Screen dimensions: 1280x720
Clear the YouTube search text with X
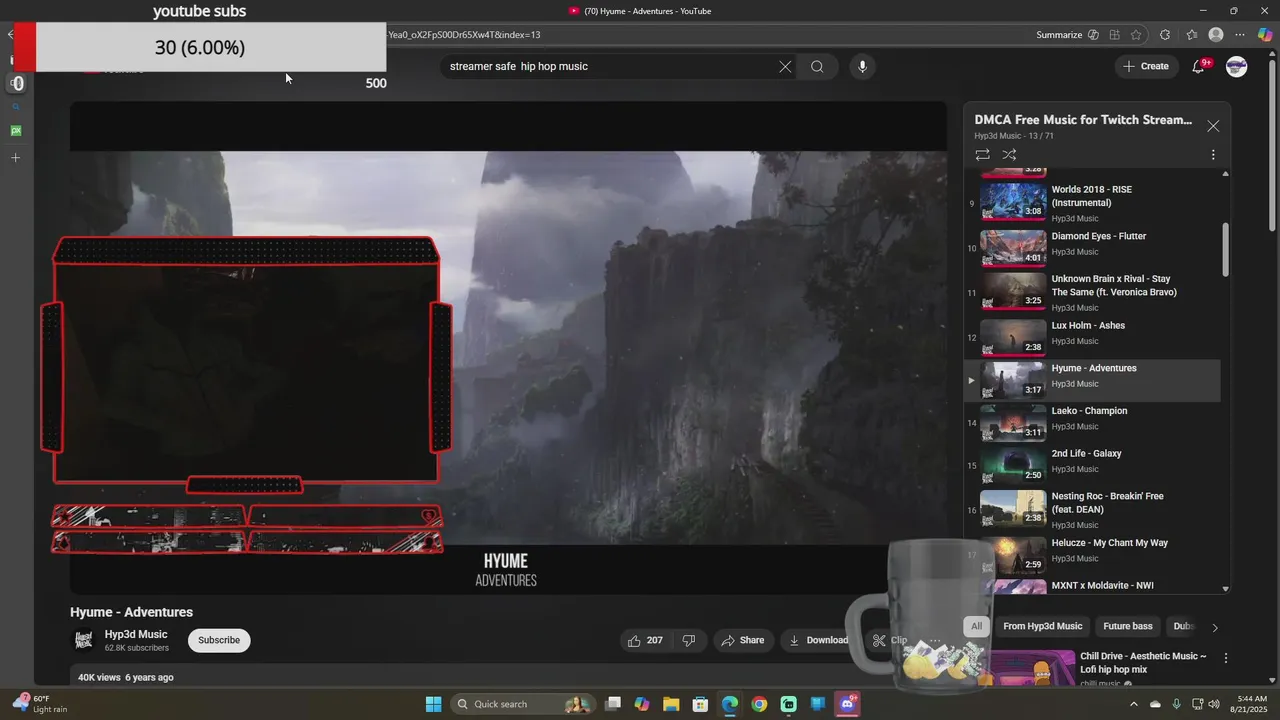click(x=785, y=67)
